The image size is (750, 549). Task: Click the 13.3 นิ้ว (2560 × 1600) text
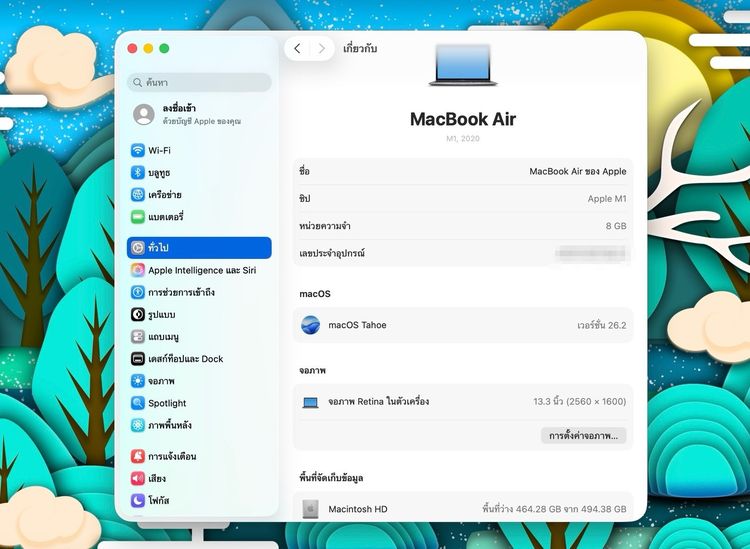[x=580, y=402]
